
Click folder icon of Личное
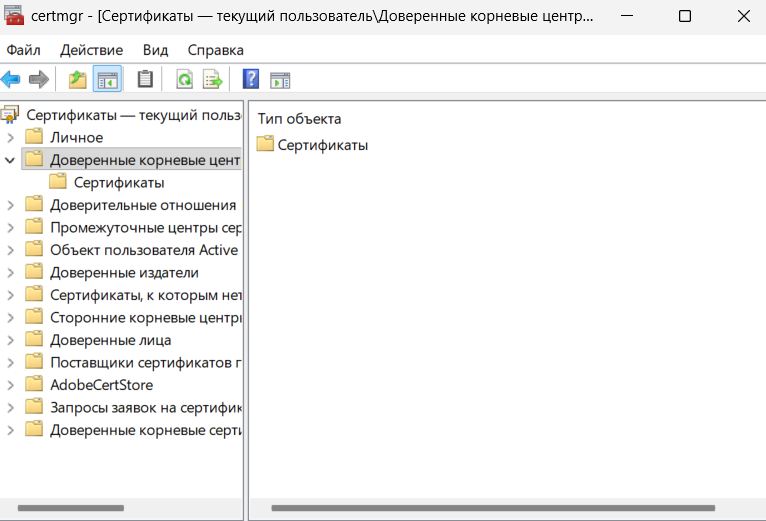[x=34, y=136]
